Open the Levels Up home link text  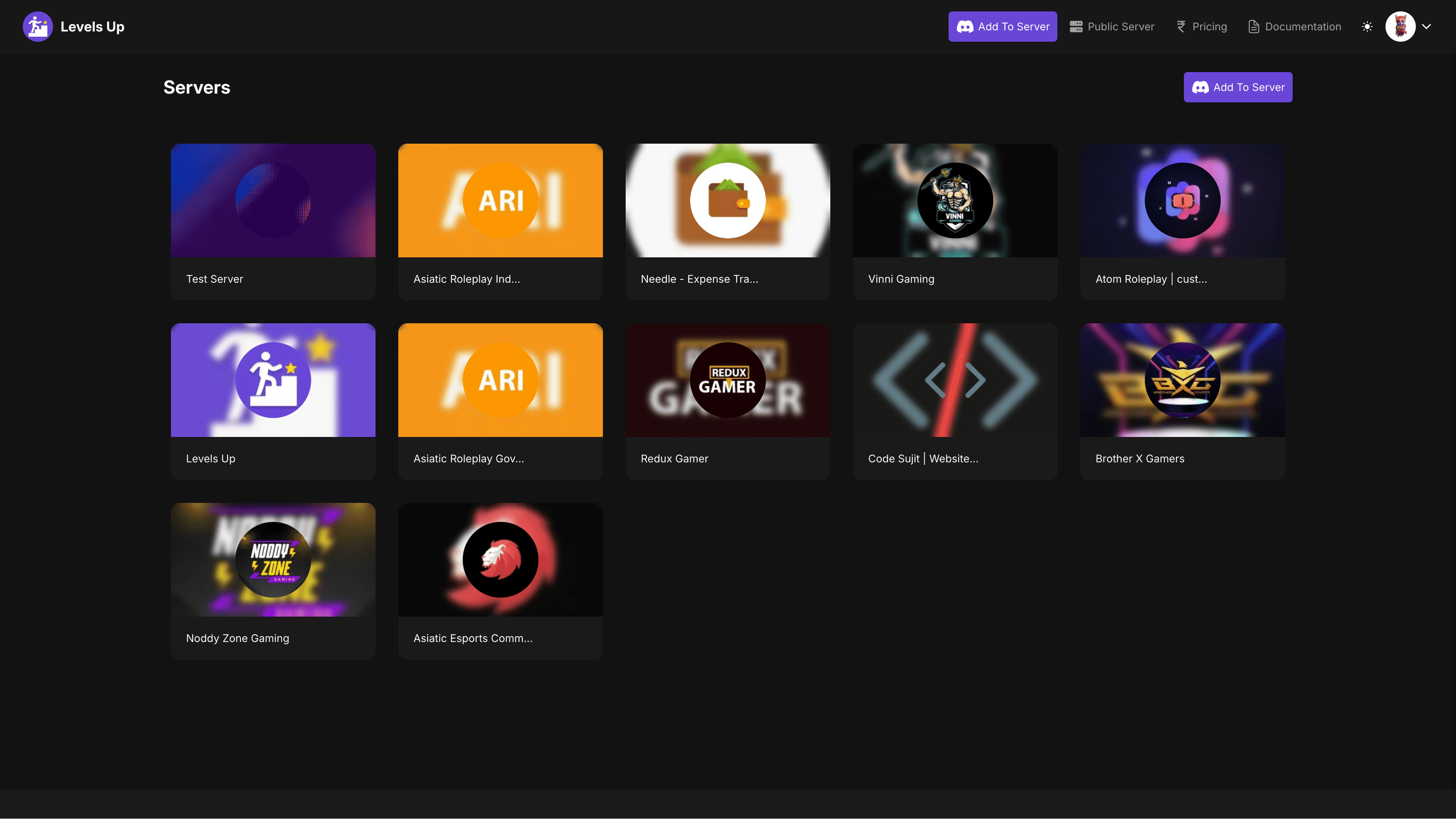coord(92,27)
